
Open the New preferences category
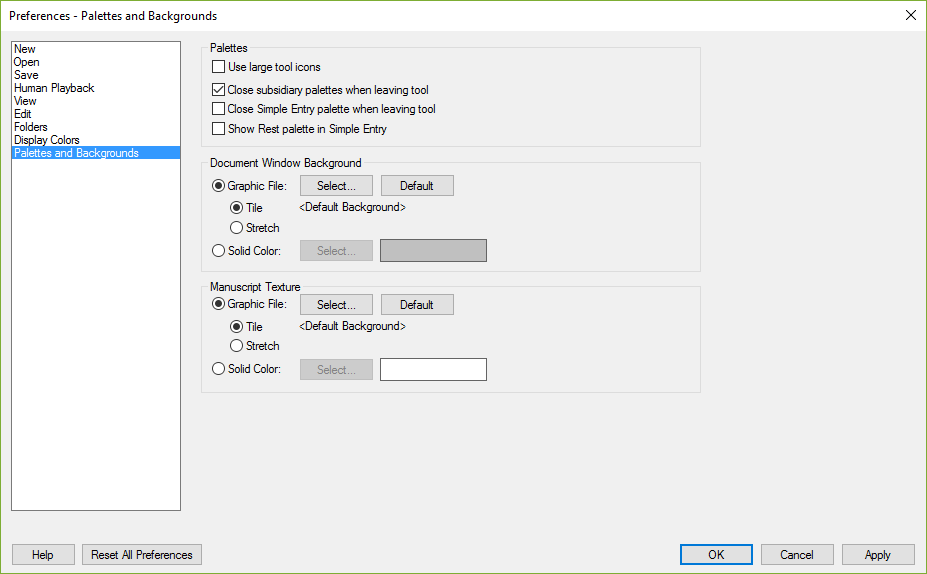point(96,49)
